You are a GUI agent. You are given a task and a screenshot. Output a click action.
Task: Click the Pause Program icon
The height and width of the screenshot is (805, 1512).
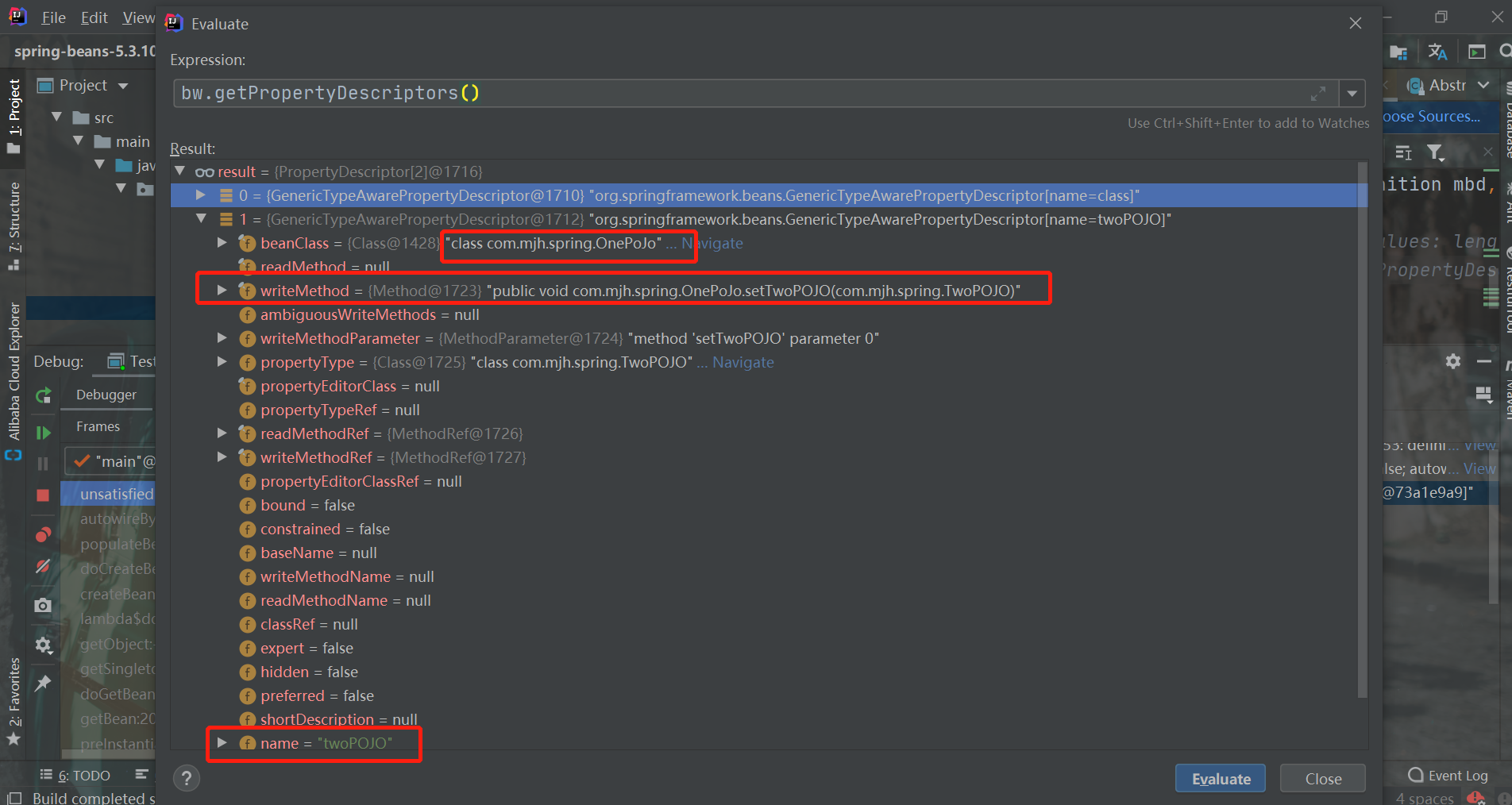pos(43,463)
